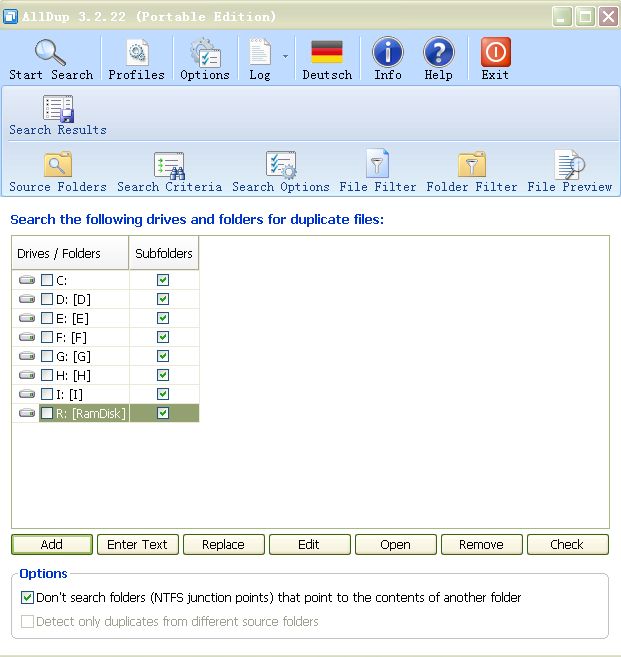
Task: Click the red Exit power icon
Action: [495, 53]
